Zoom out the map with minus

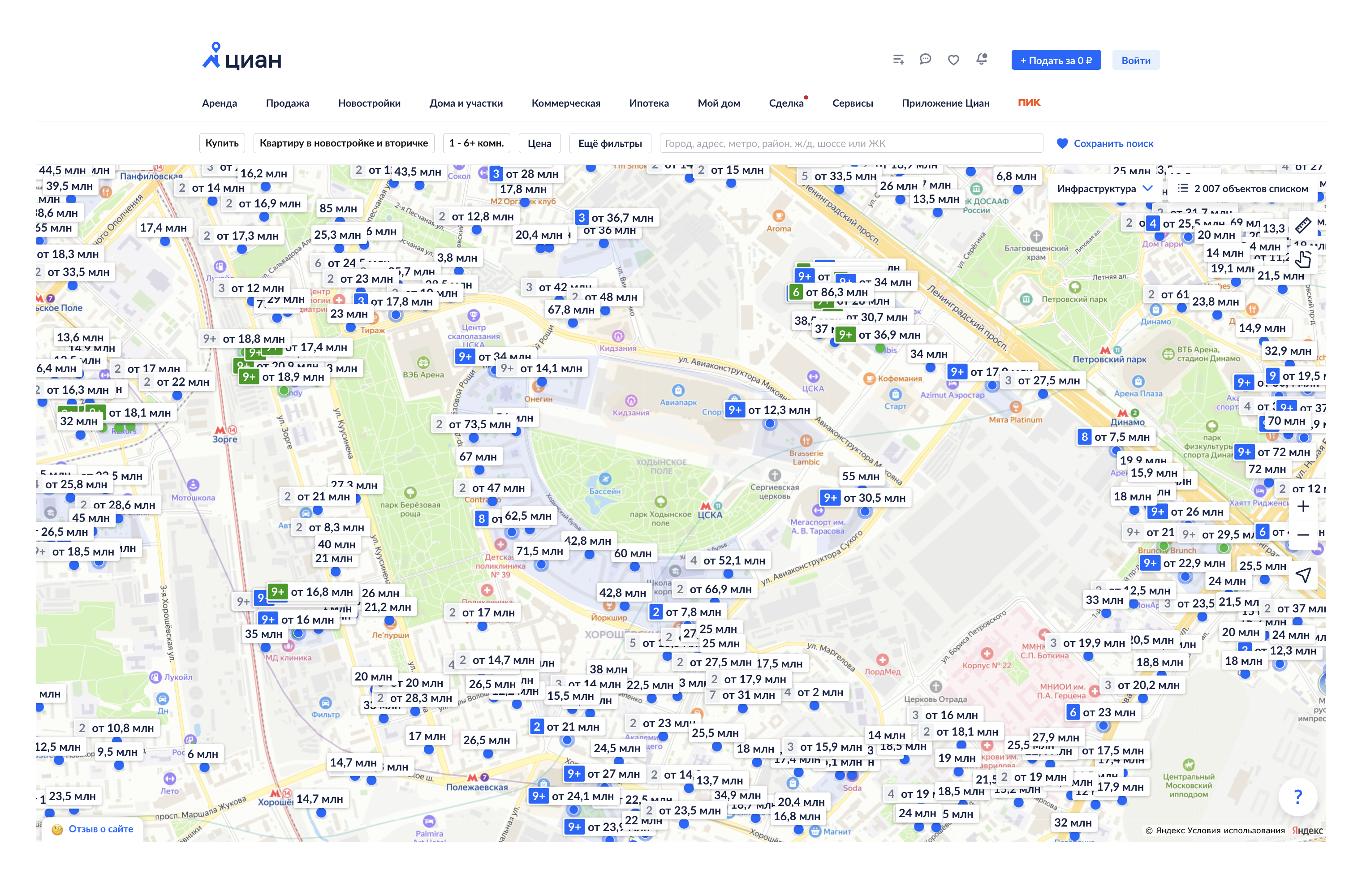coord(1303,535)
